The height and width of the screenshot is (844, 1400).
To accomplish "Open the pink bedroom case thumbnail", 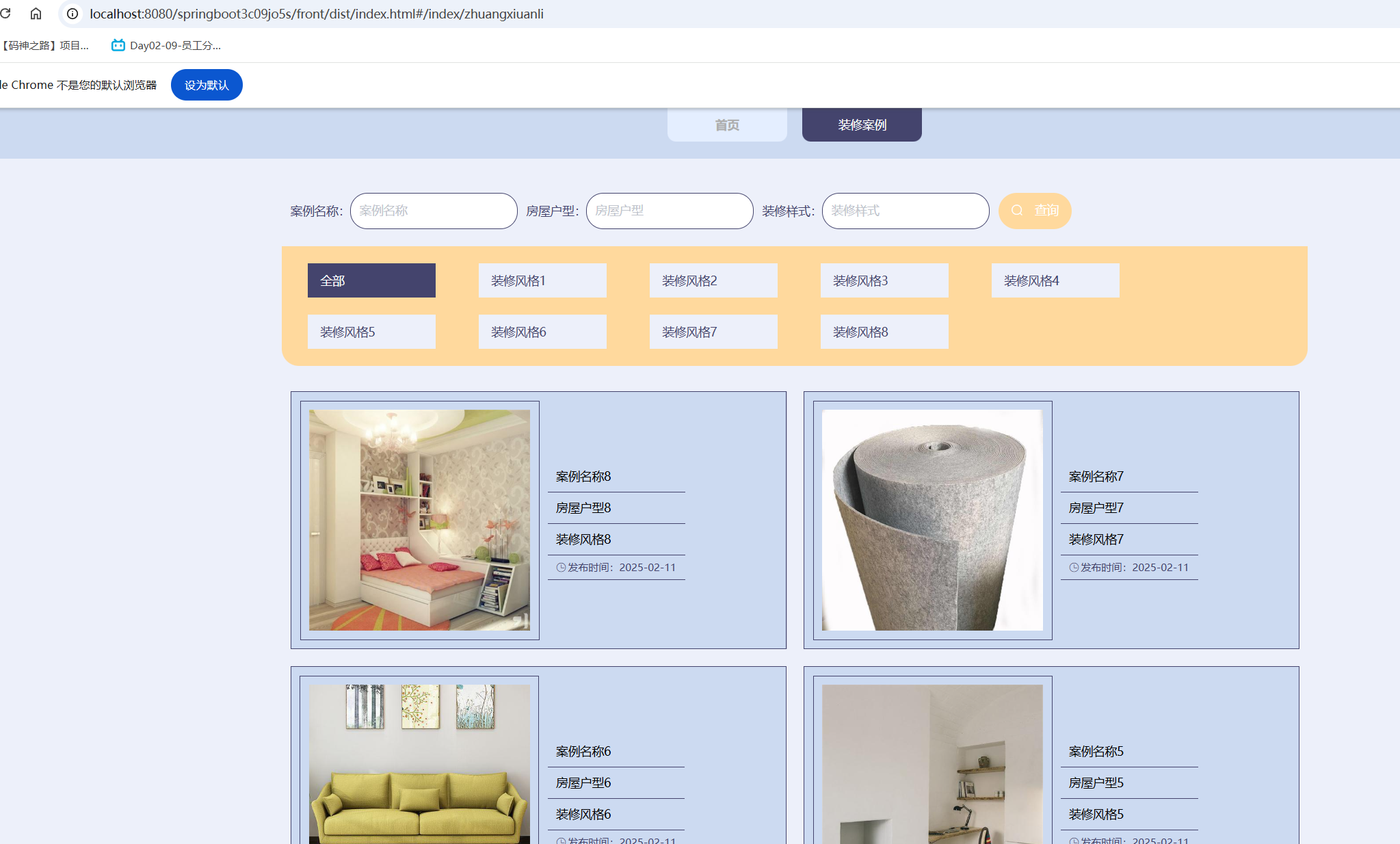I will click(x=419, y=520).
